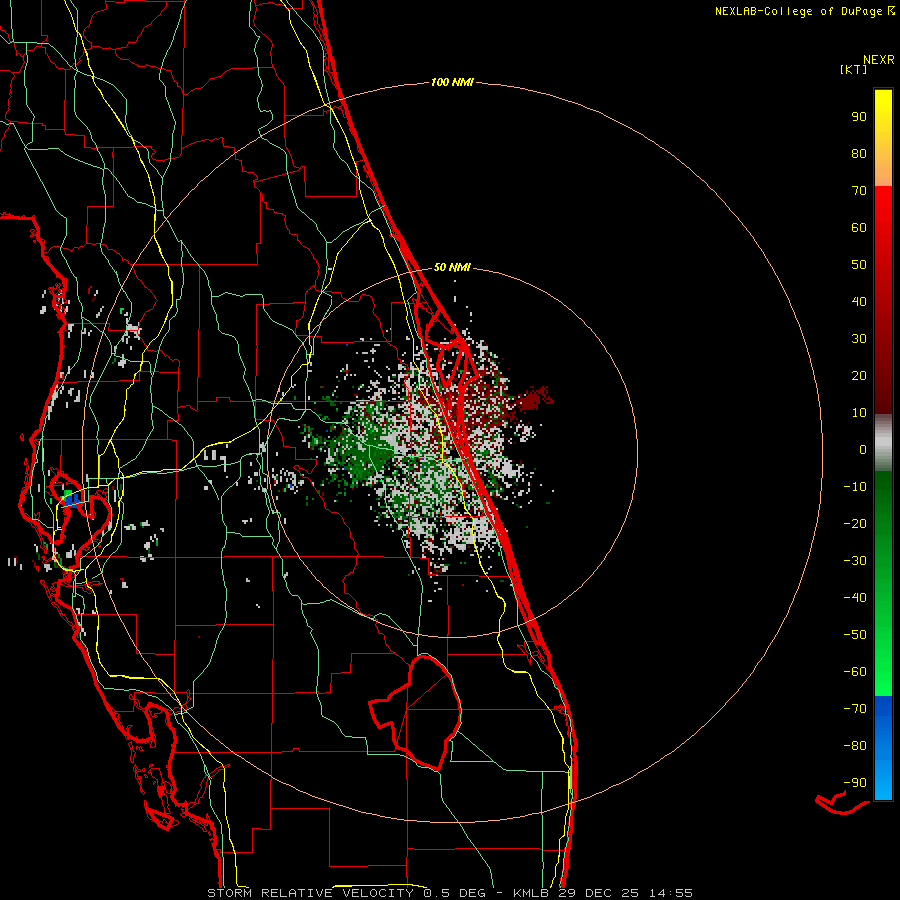Click inside the Lake Okeechobee outline
The image size is (900, 900).
click(428, 712)
